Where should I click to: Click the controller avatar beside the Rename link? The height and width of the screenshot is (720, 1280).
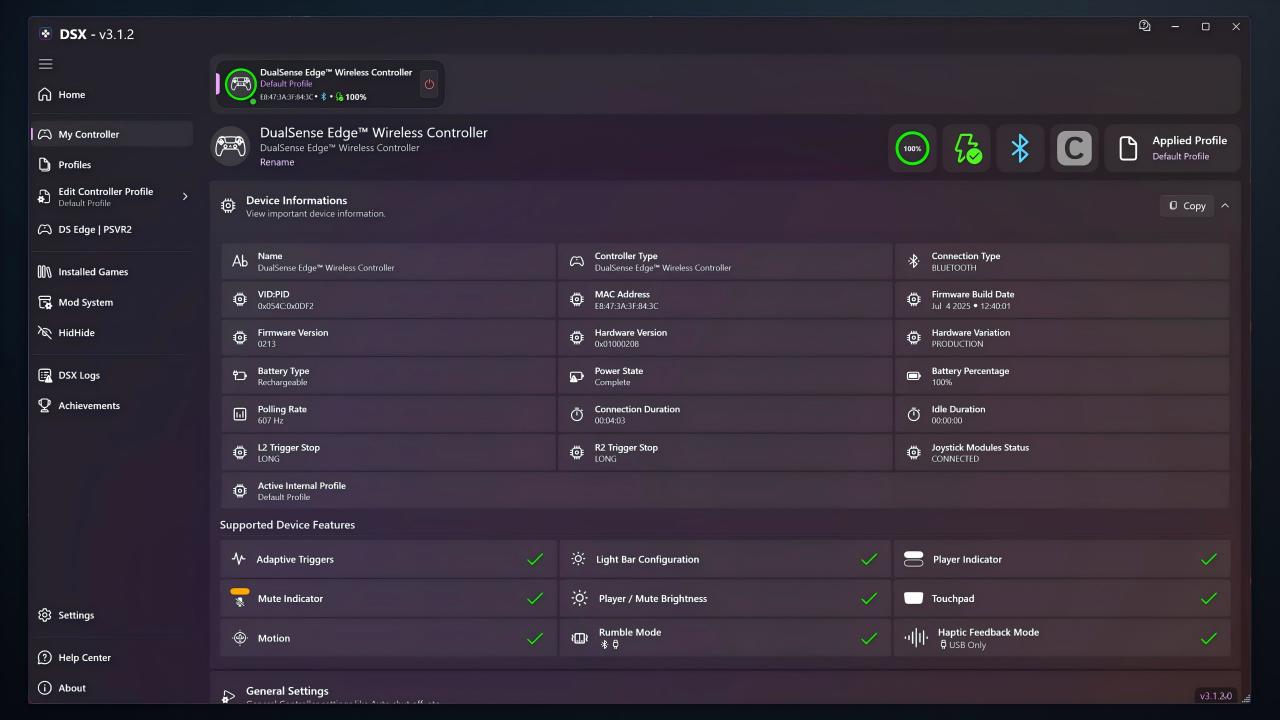tap(230, 146)
